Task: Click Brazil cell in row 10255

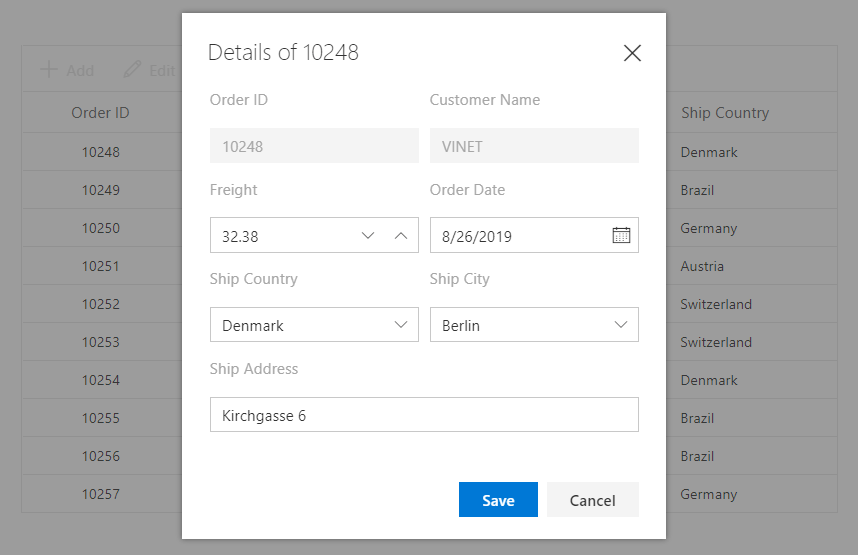Action: (697, 418)
